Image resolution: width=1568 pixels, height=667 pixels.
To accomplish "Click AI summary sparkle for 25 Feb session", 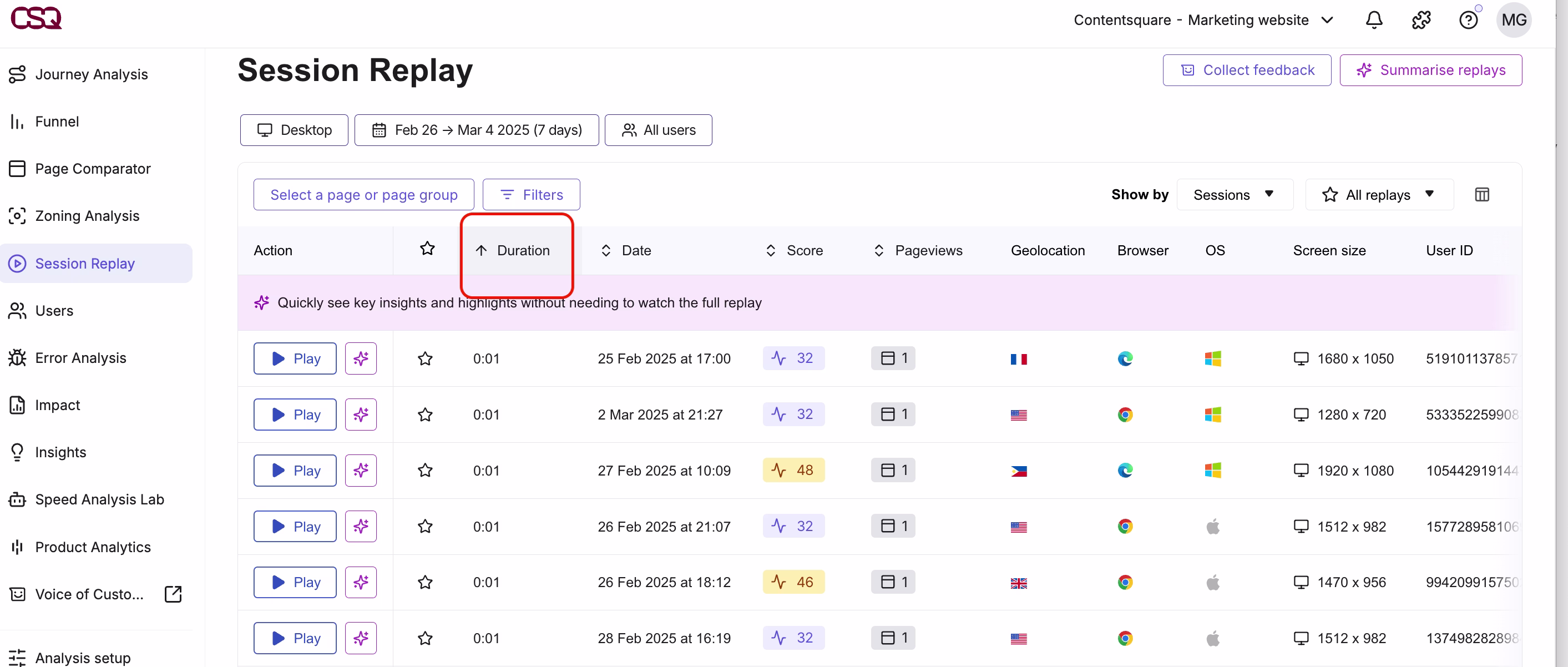I will tap(360, 358).
